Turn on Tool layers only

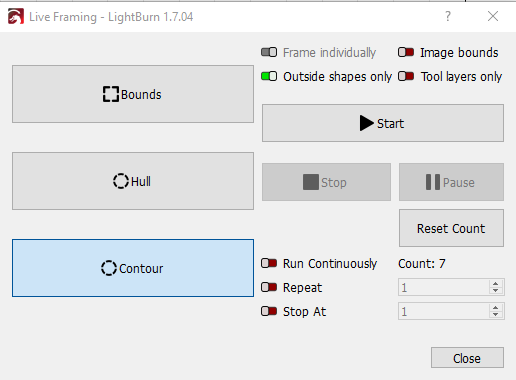tap(406, 76)
